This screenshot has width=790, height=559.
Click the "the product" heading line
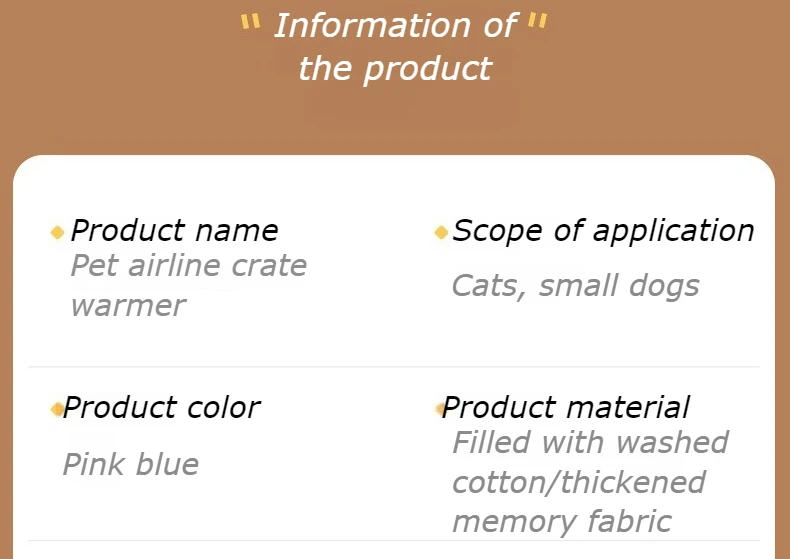coord(395,69)
